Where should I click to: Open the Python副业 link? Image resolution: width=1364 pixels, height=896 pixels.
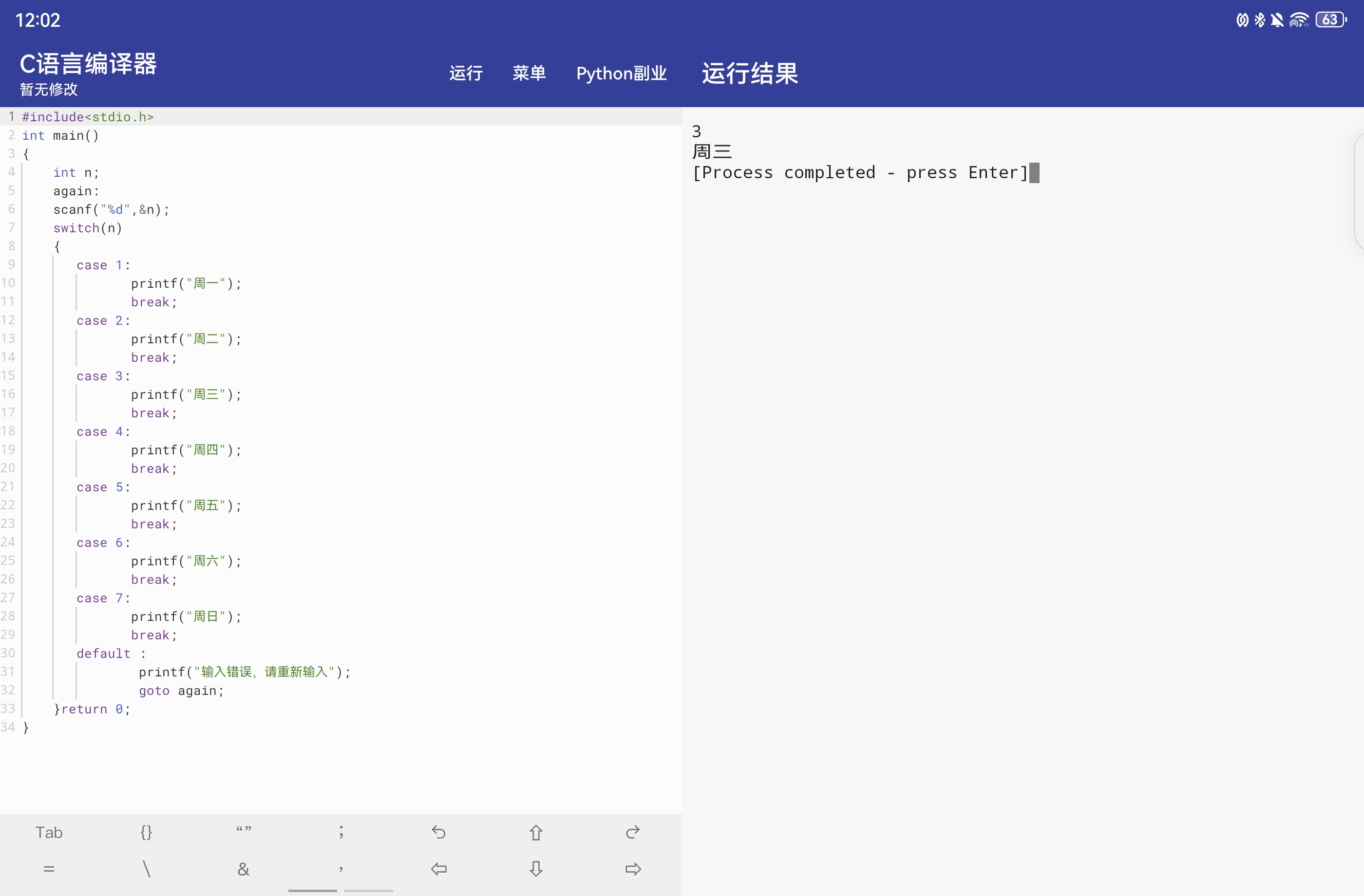tap(621, 74)
